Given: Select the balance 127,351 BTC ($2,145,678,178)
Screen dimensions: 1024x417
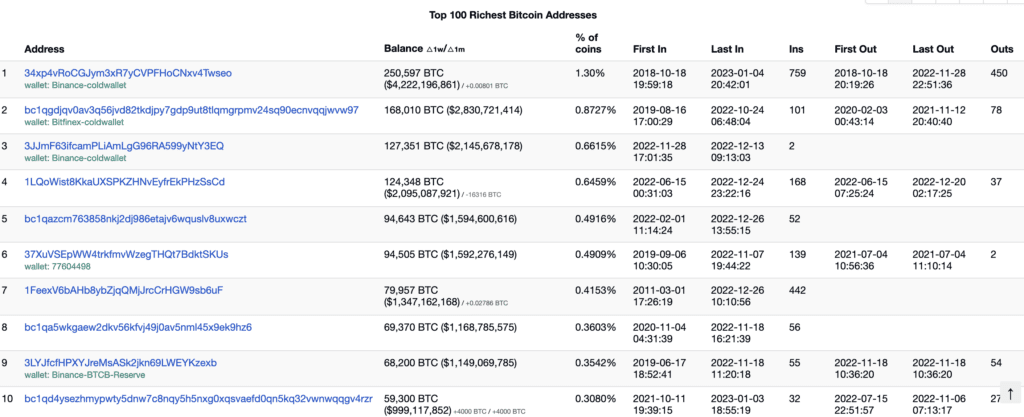Looking at the screenshot, I should 453,146.
